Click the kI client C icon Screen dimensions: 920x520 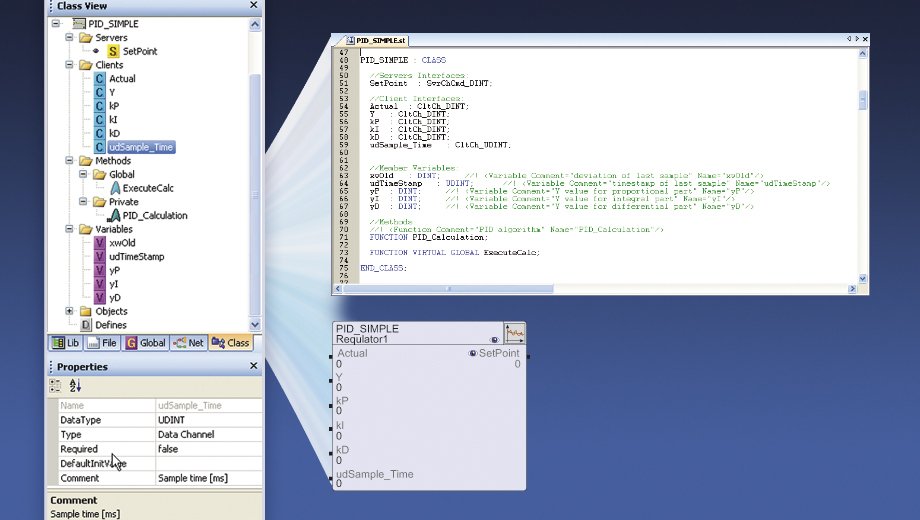100,120
